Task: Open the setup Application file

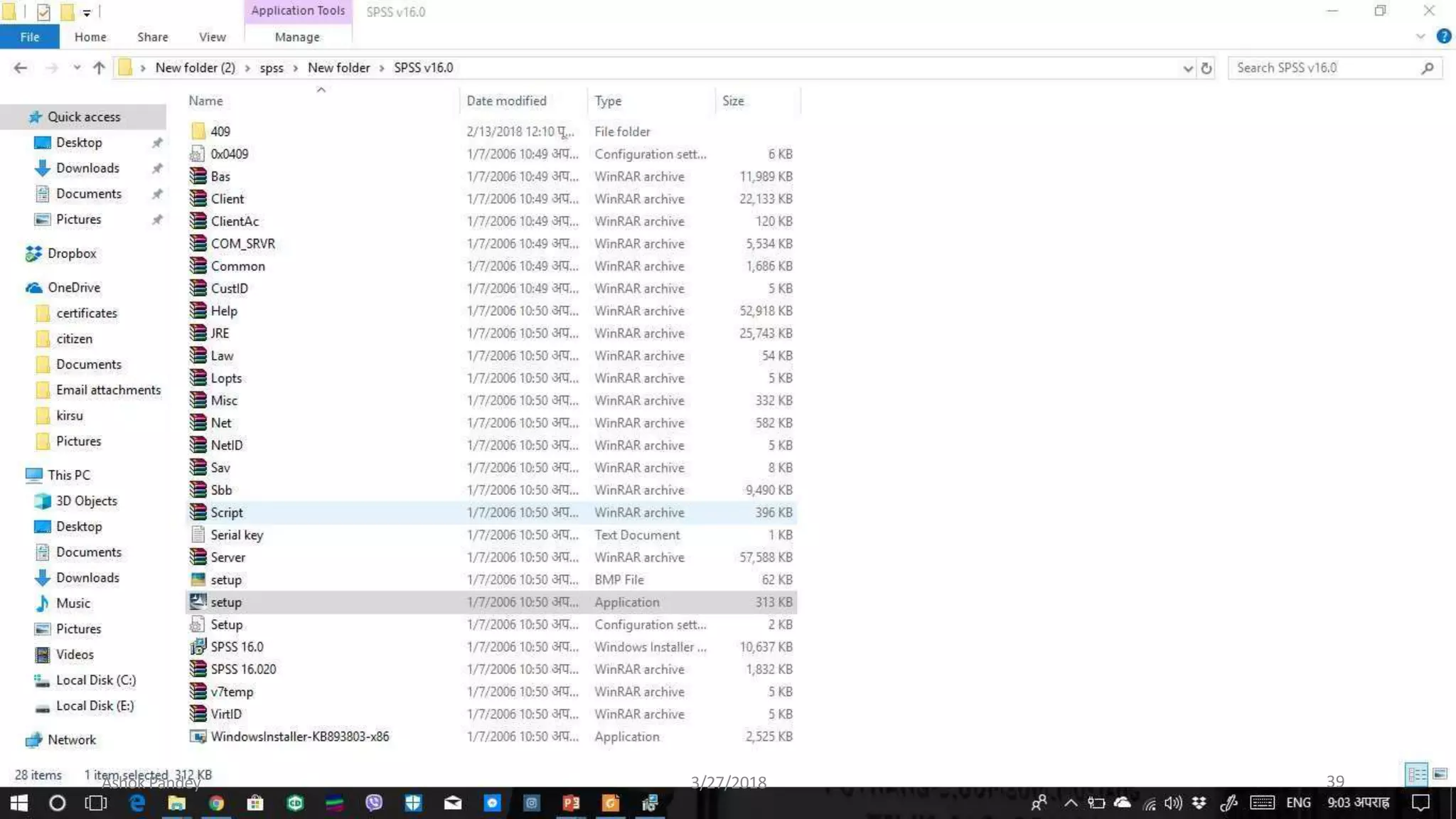Action: click(x=226, y=602)
